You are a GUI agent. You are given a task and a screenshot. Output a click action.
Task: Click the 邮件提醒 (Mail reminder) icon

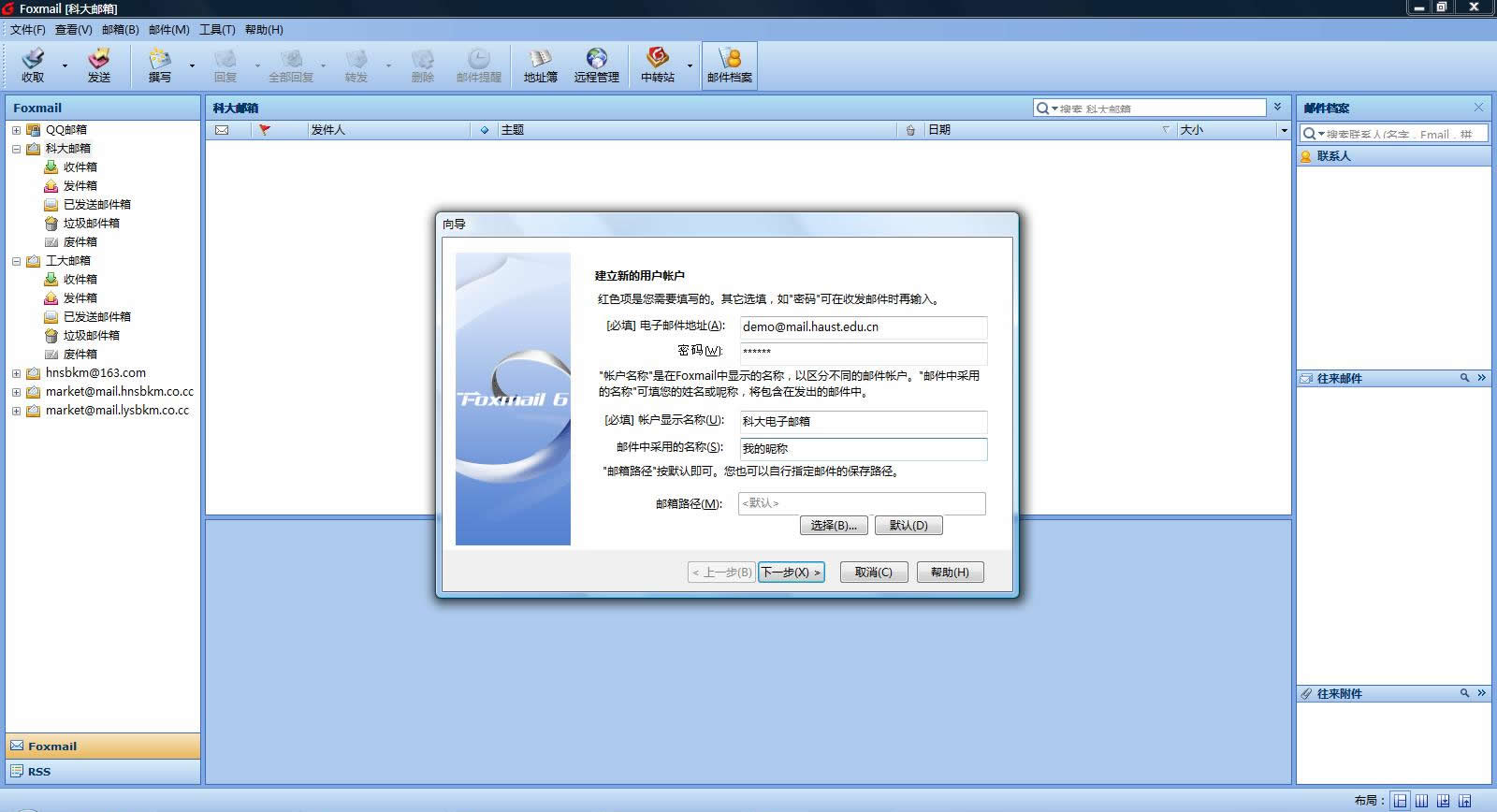pos(479,65)
